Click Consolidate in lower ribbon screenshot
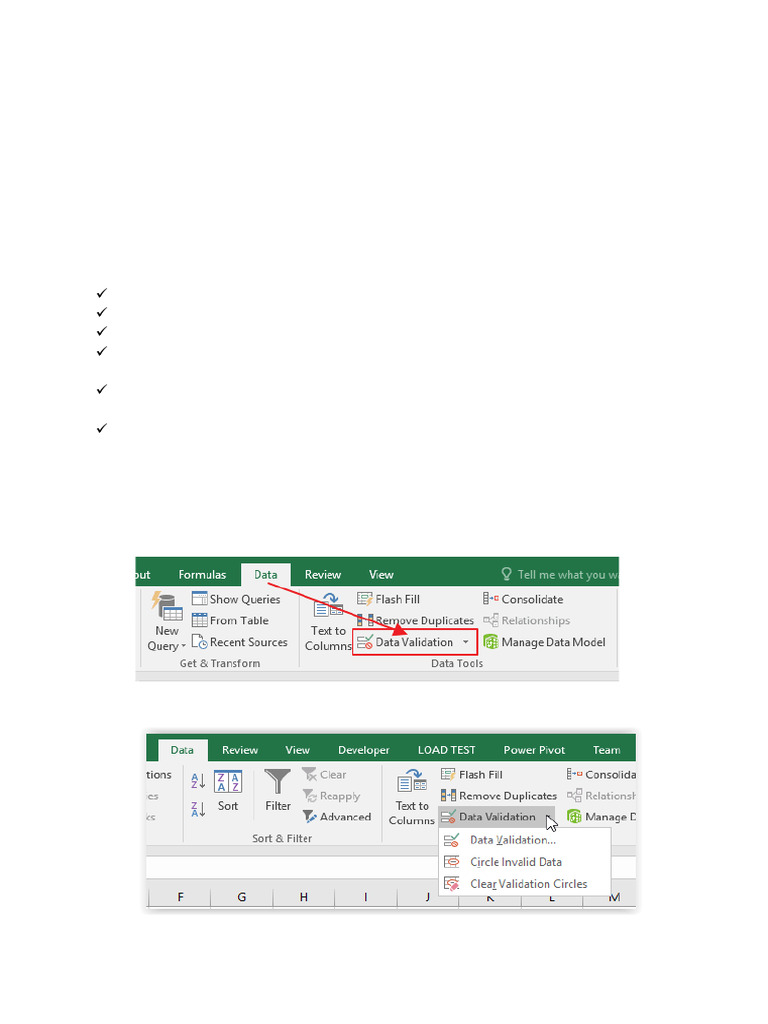The width and height of the screenshot is (768, 1024). pyautogui.click(x=601, y=775)
